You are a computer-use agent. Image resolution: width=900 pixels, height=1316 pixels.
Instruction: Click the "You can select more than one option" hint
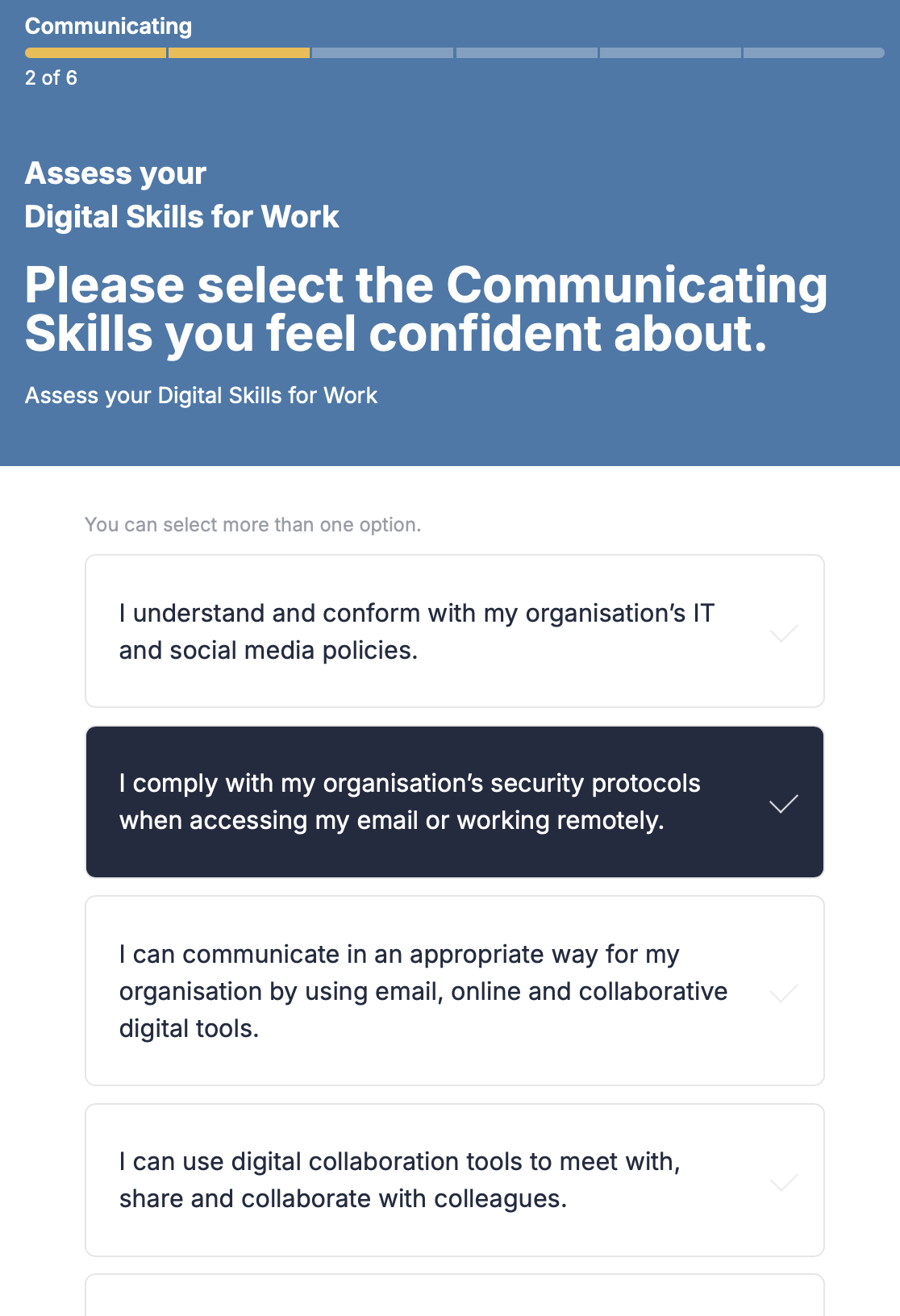252,525
